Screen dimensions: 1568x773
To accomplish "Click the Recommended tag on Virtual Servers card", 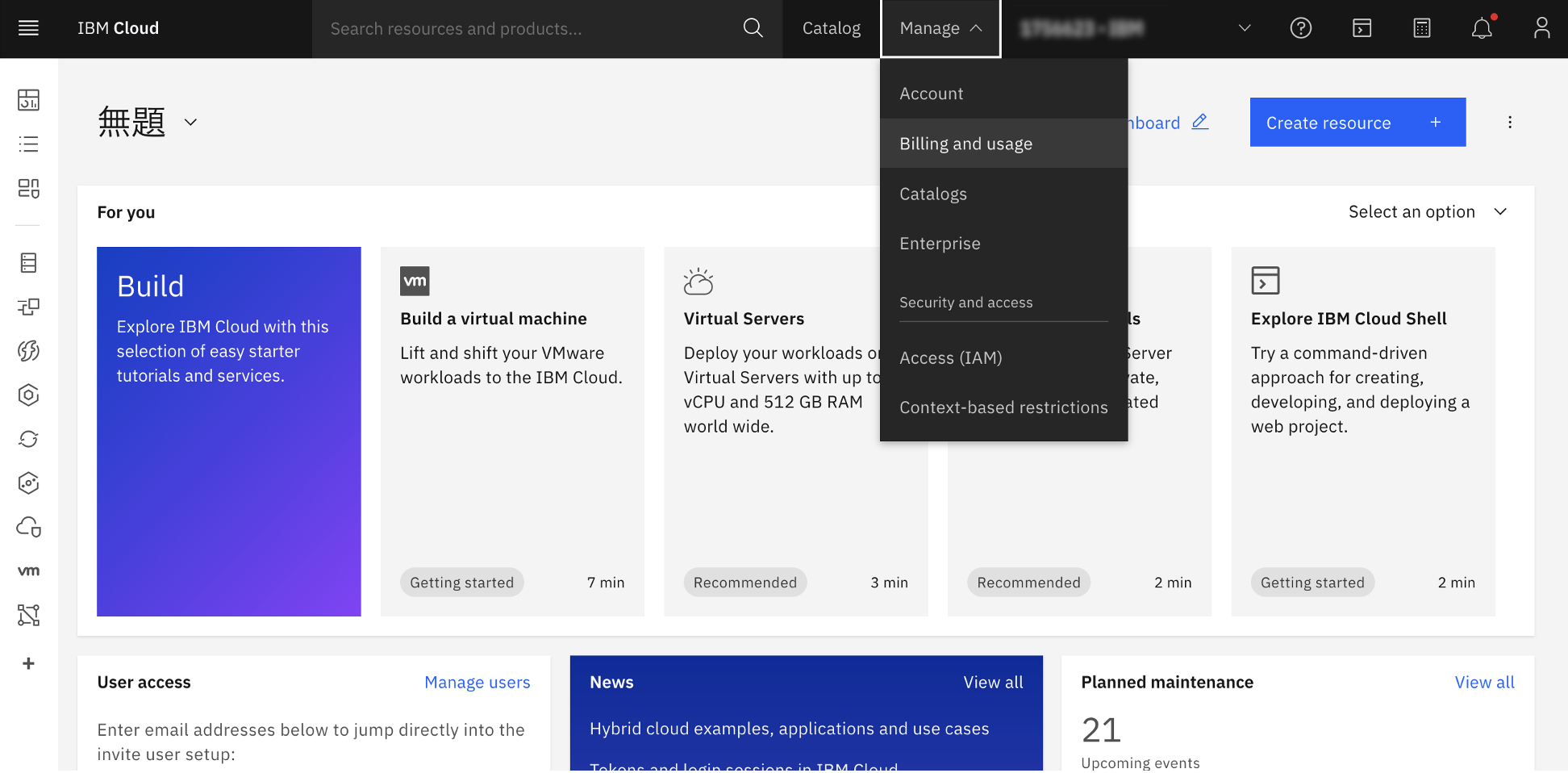I will pos(745,583).
